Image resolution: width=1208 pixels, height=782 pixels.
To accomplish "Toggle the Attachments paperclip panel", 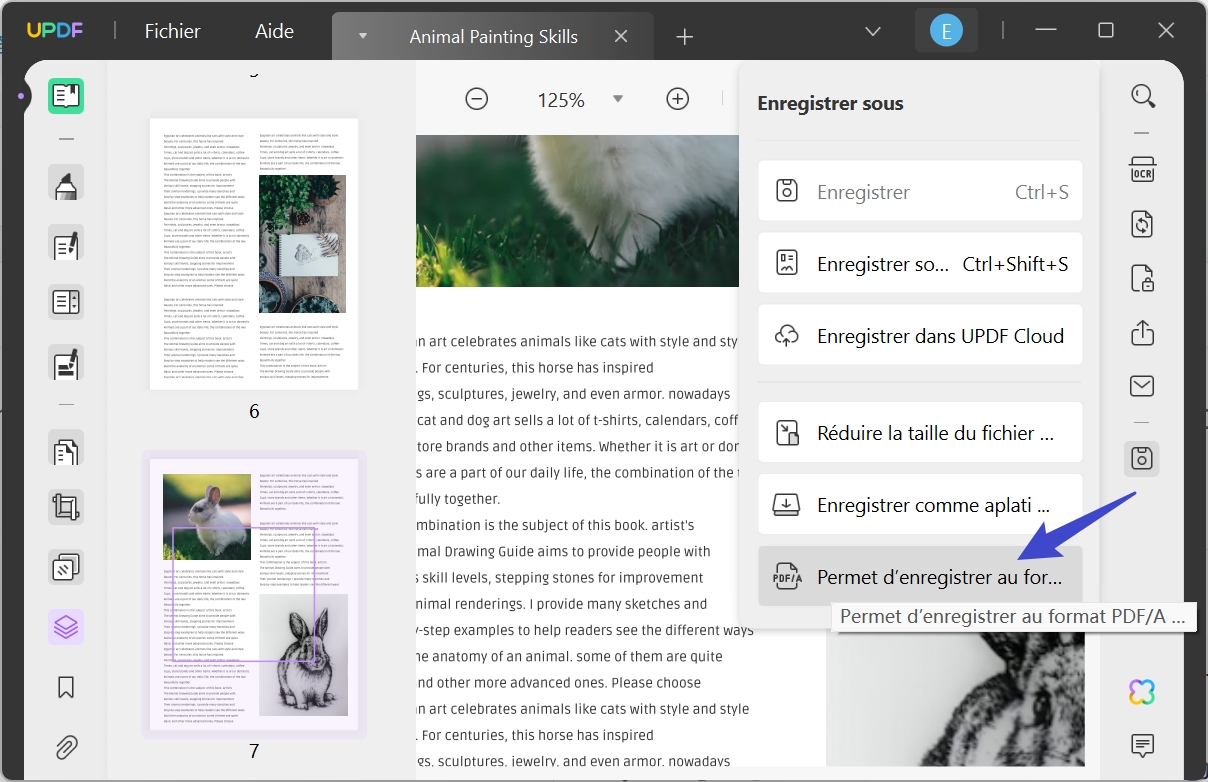I will click(66, 747).
